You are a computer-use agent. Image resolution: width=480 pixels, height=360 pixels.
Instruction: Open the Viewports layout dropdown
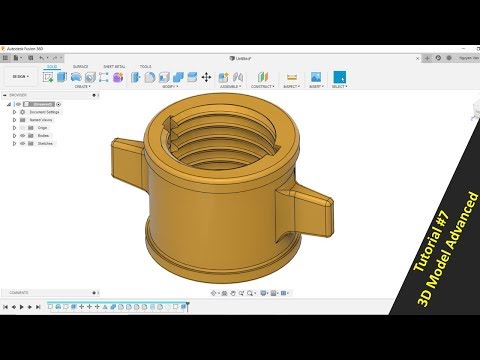(285, 293)
